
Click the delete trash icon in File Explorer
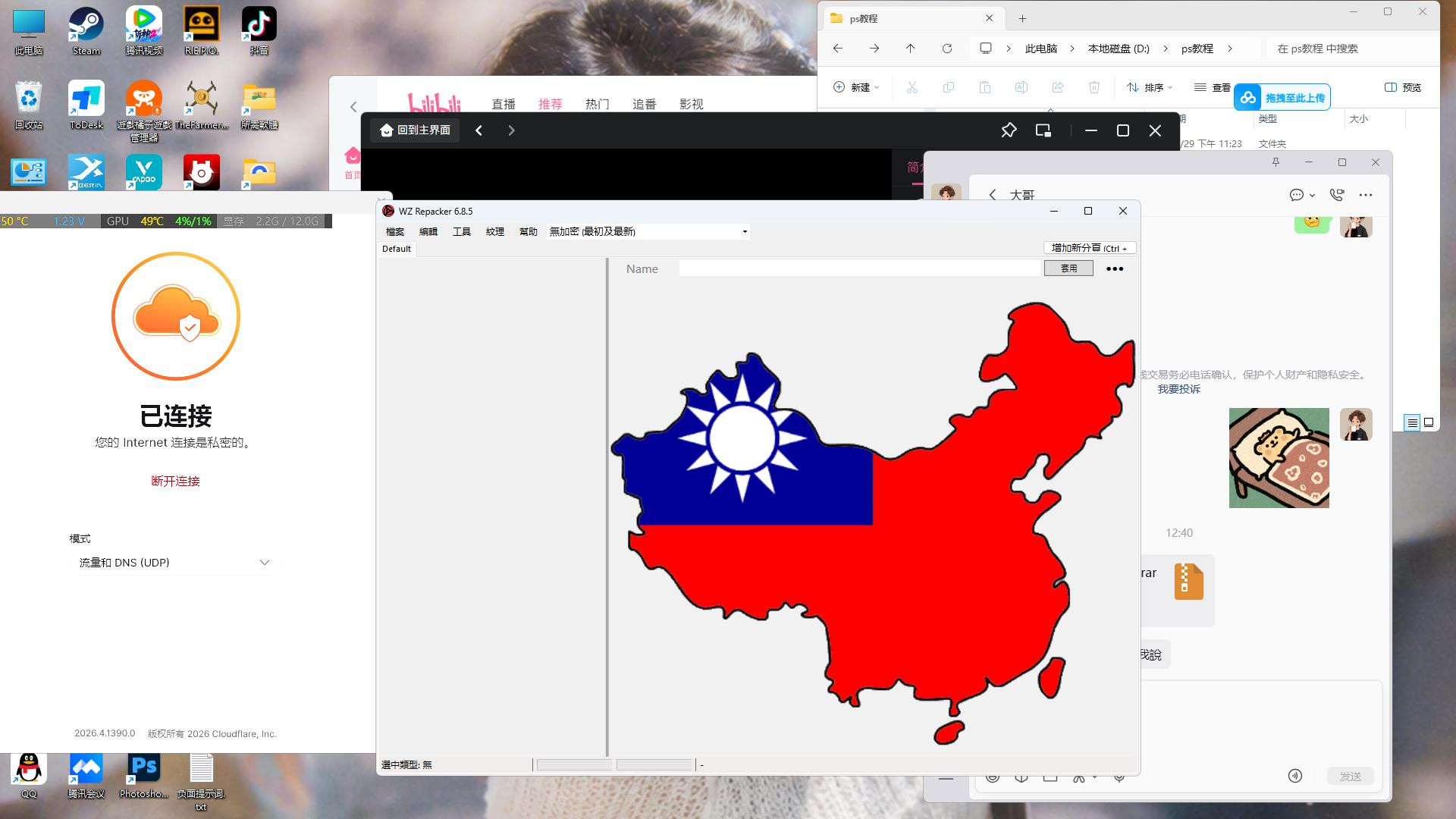coord(1094,87)
